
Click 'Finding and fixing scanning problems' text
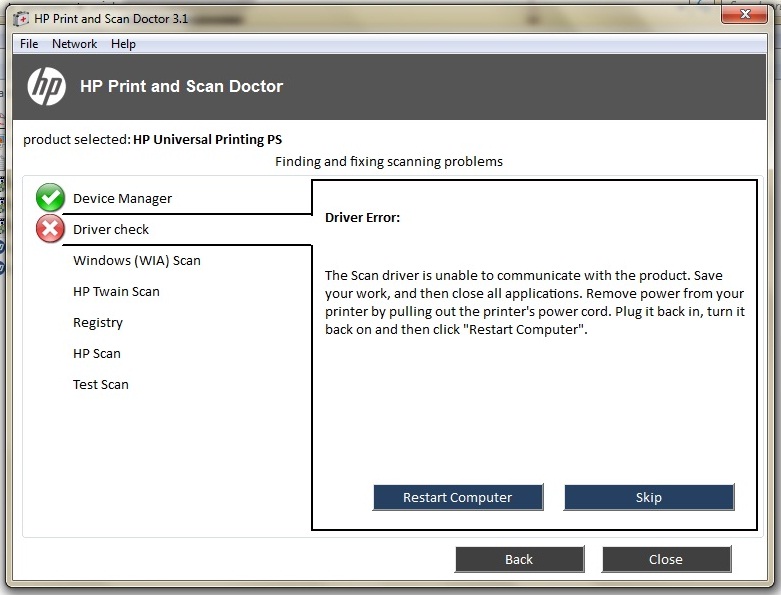click(x=389, y=161)
